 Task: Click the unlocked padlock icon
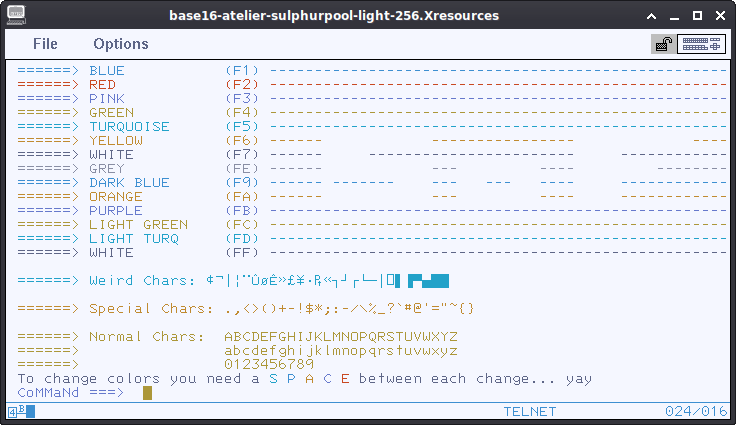coord(664,44)
